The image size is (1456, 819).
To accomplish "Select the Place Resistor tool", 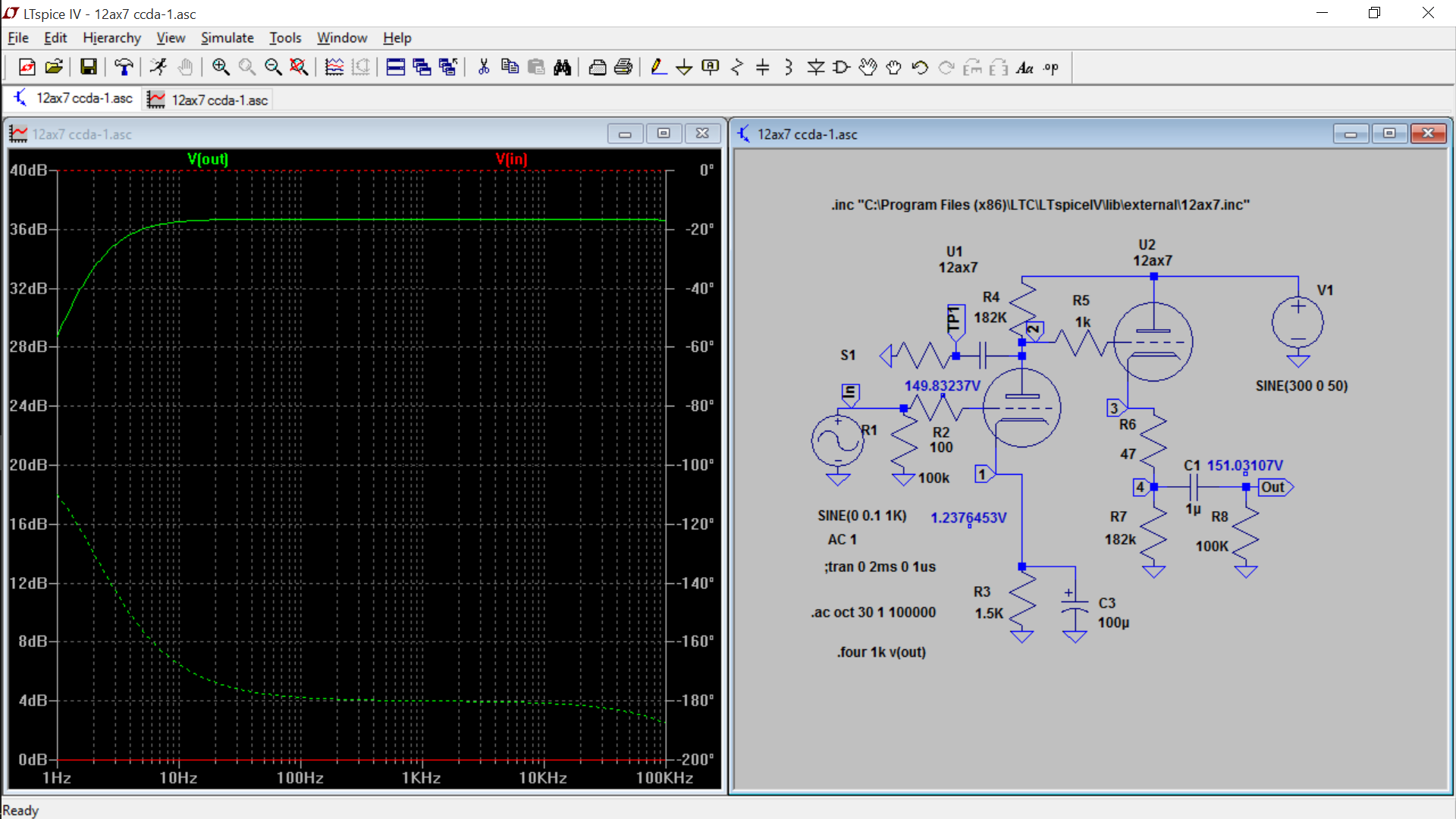I will tap(737, 67).
